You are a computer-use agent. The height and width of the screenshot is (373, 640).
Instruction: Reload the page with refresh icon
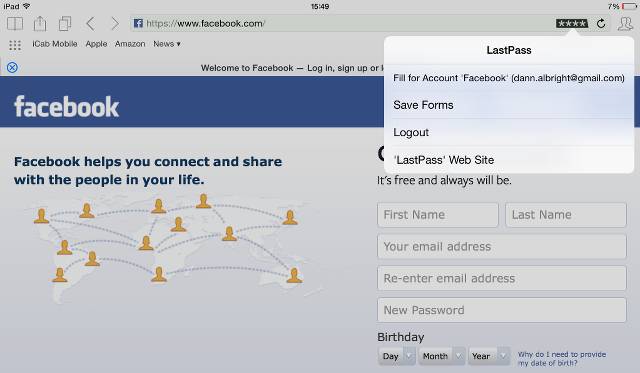601,23
